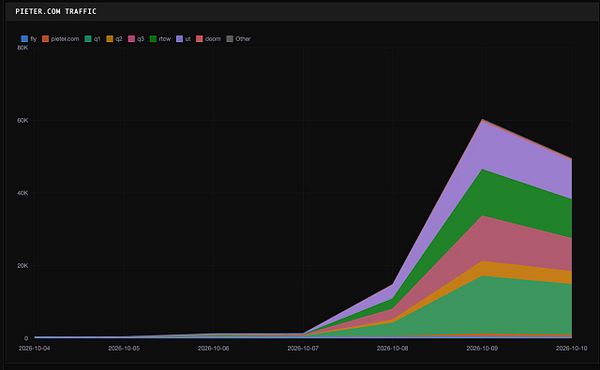Click the 'q2' legend label
Viewport: 600px width, 370px height.
pos(119,39)
